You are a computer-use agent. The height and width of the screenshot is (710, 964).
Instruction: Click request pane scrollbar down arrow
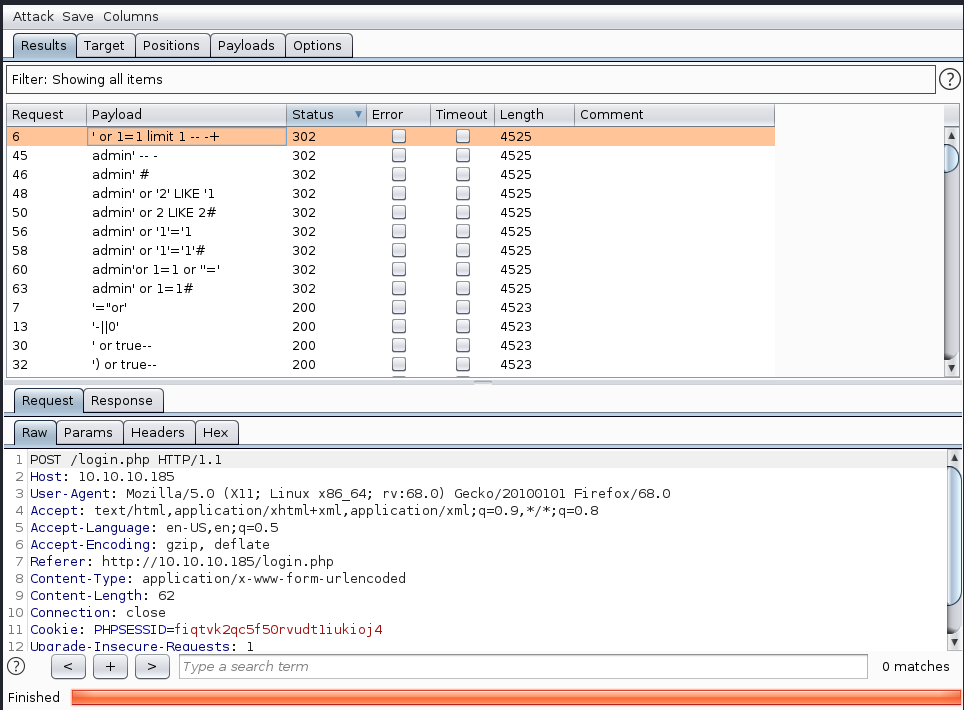click(954, 642)
